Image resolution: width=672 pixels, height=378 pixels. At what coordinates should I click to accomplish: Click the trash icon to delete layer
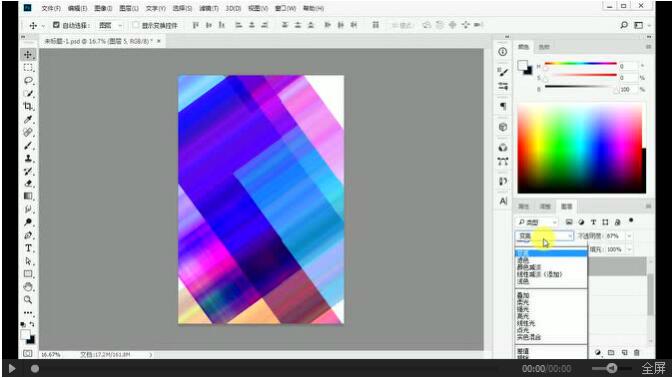637,352
